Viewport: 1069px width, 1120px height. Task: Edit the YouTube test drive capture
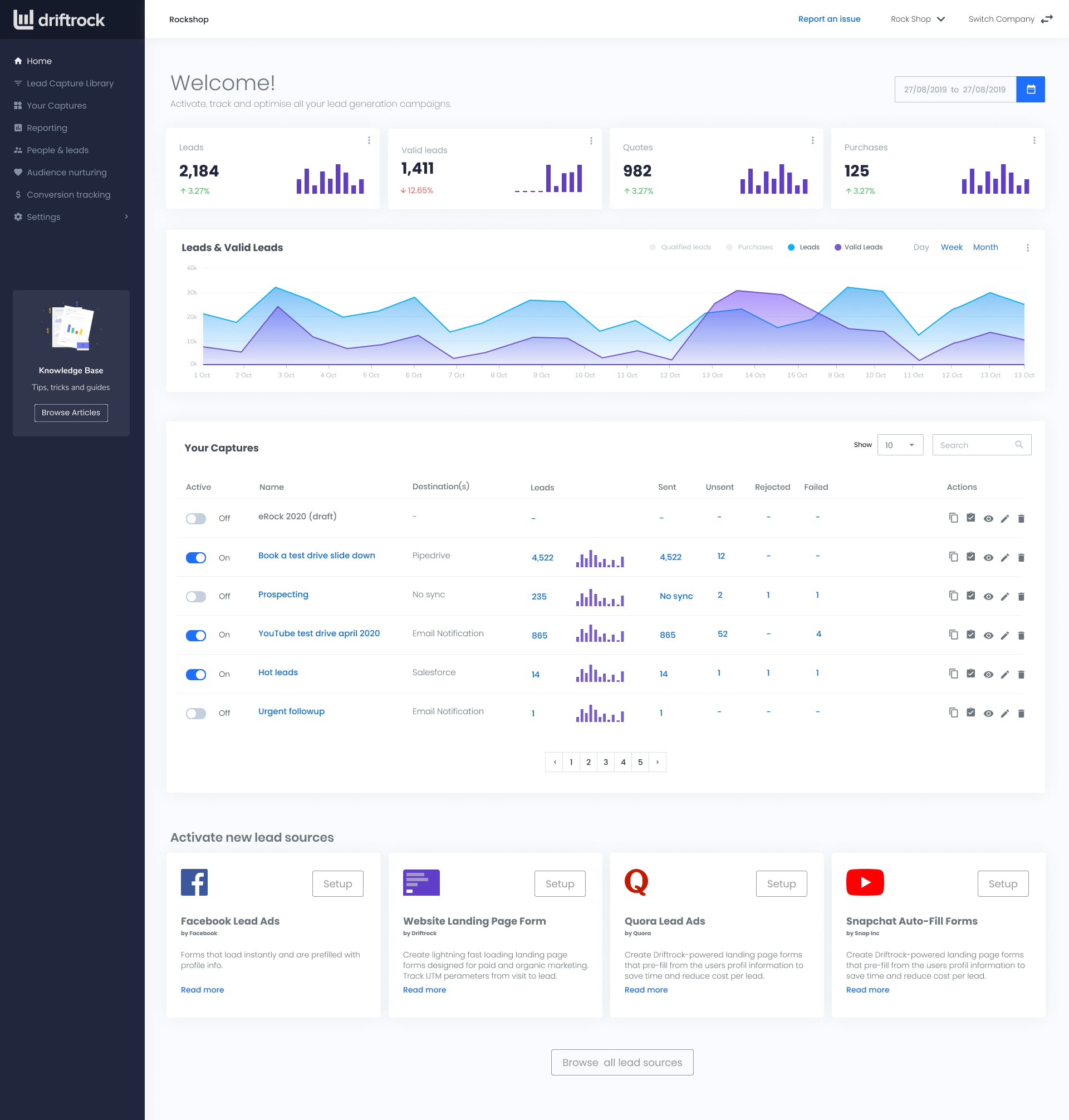[x=1004, y=635]
